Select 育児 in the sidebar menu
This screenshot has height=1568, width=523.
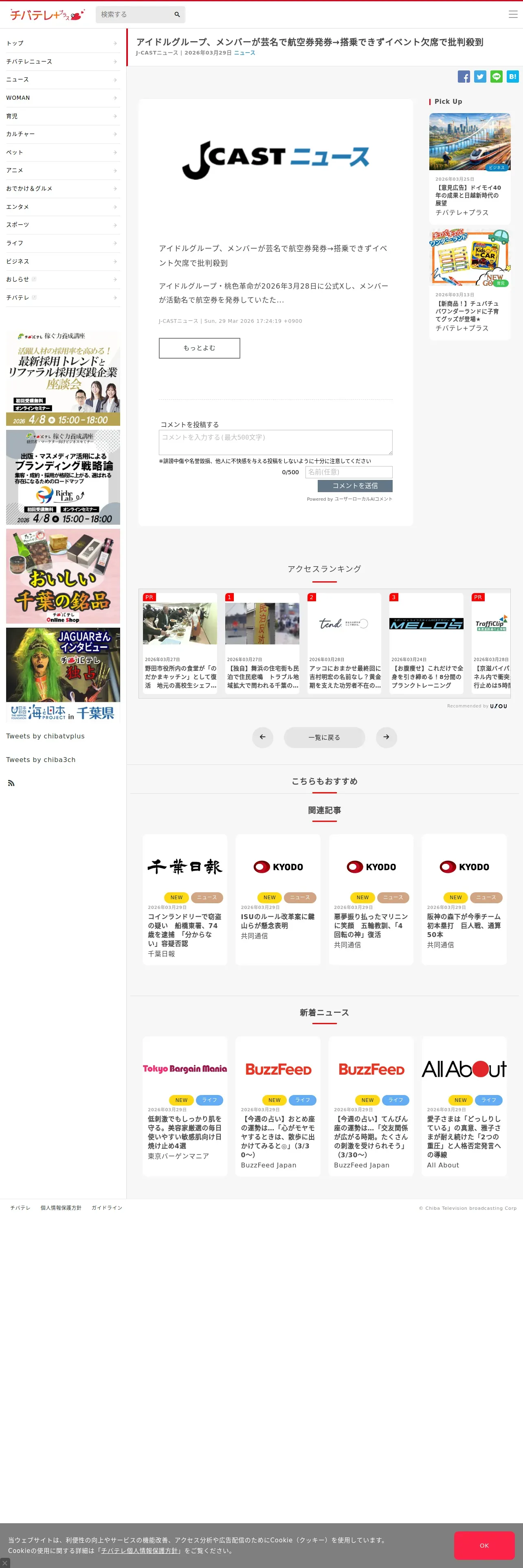click(x=63, y=116)
